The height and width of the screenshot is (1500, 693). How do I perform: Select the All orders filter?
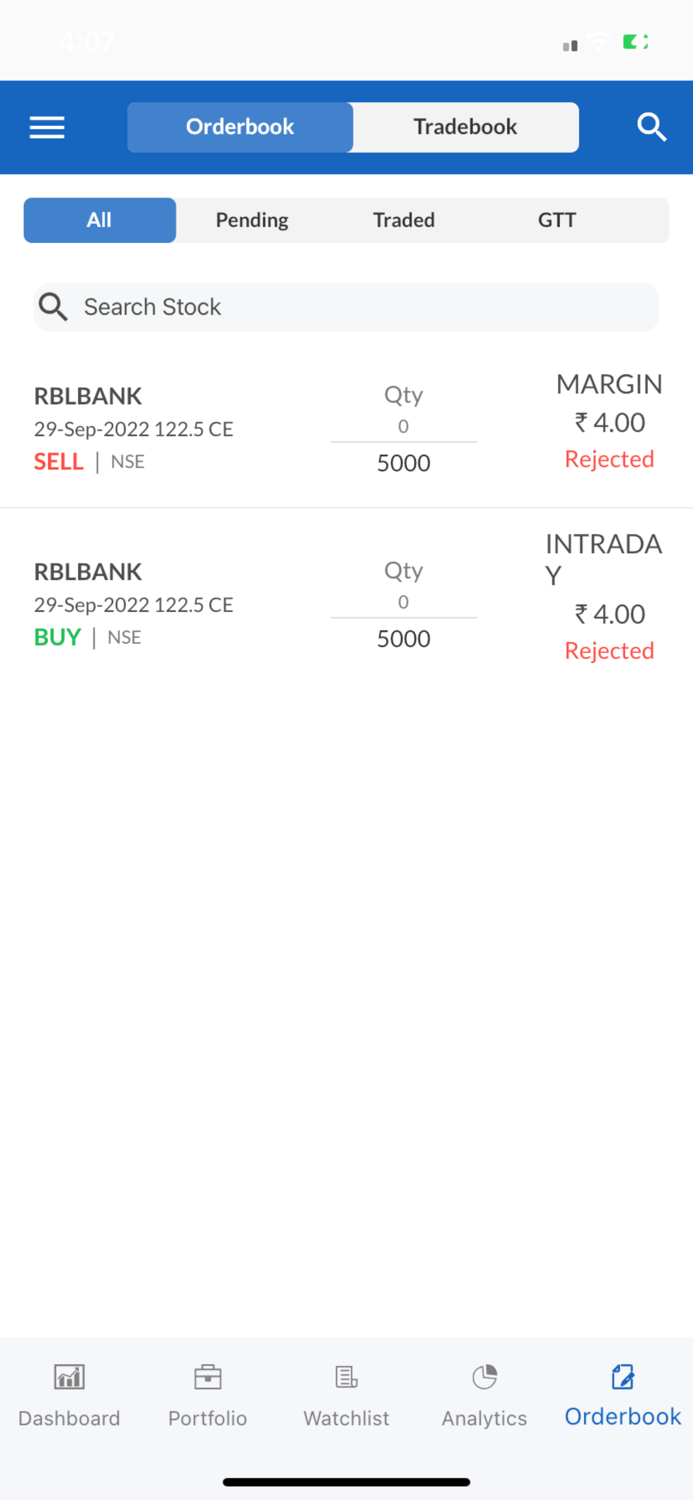point(99,219)
